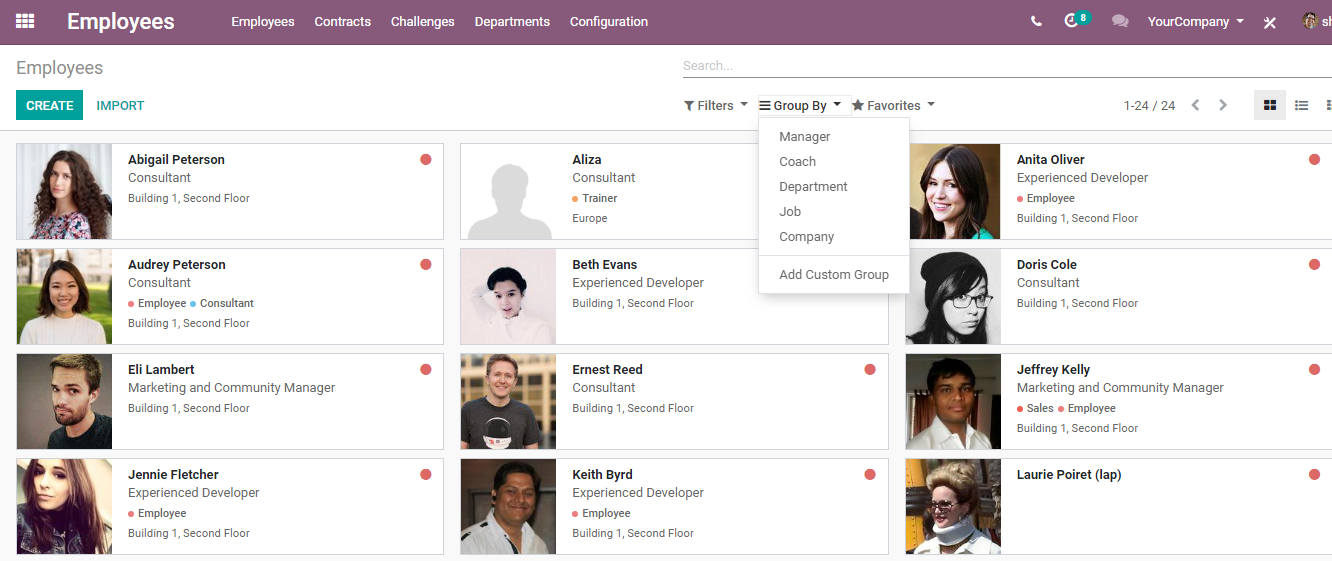
Task: Go to next page arrow
Action: [x=1222, y=105]
